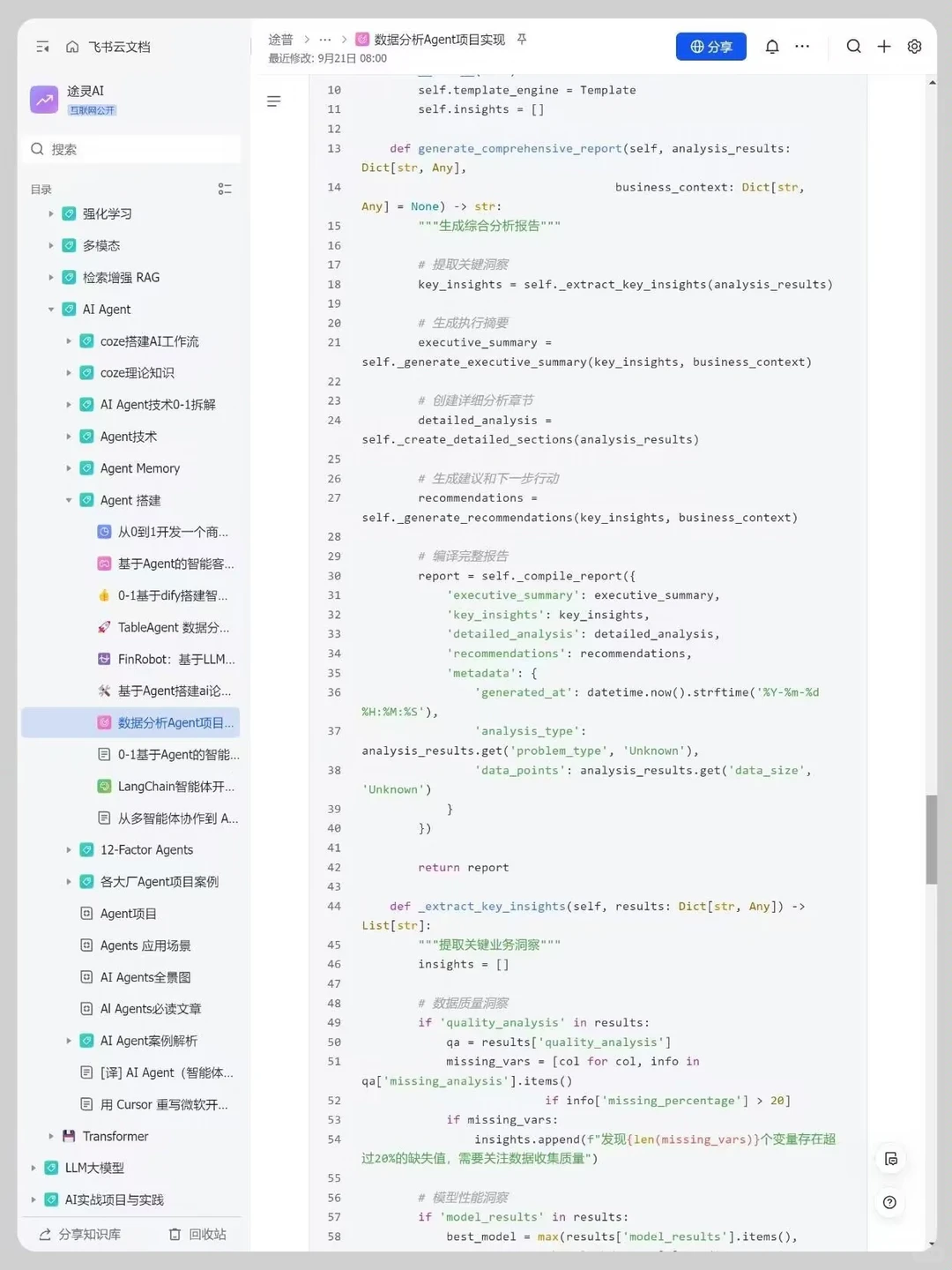Image resolution: width=952 pixels, height=1270 pixels.
Task: Open the 飞书云文档 home icon
Action: point(72,47)
